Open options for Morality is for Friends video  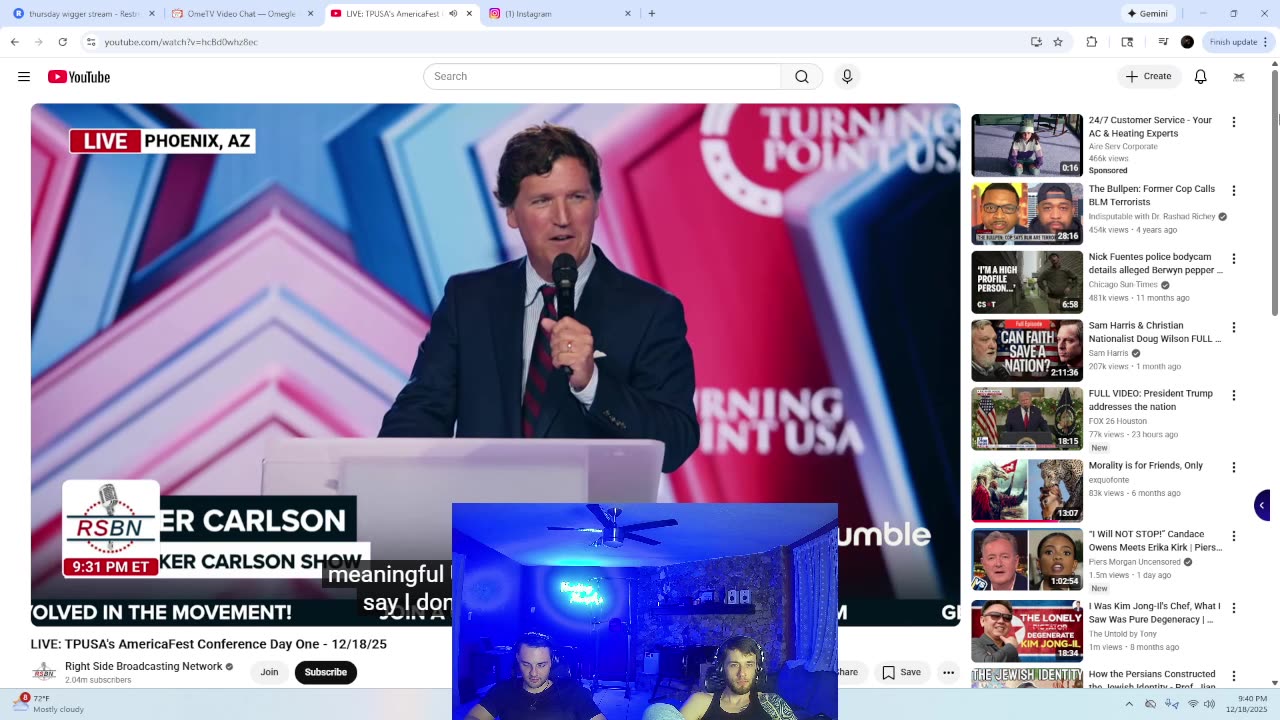coord(1234,467)
